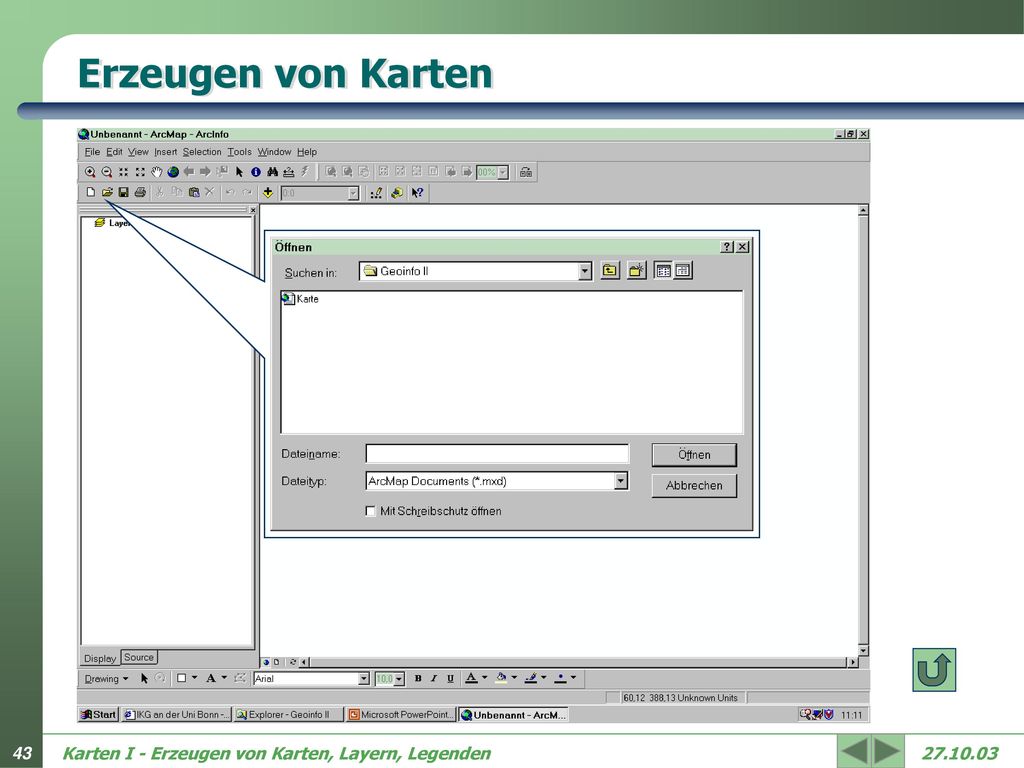Open the line color swatch
This screenshot has width=1024, height=768.
(x=531, y=679)
